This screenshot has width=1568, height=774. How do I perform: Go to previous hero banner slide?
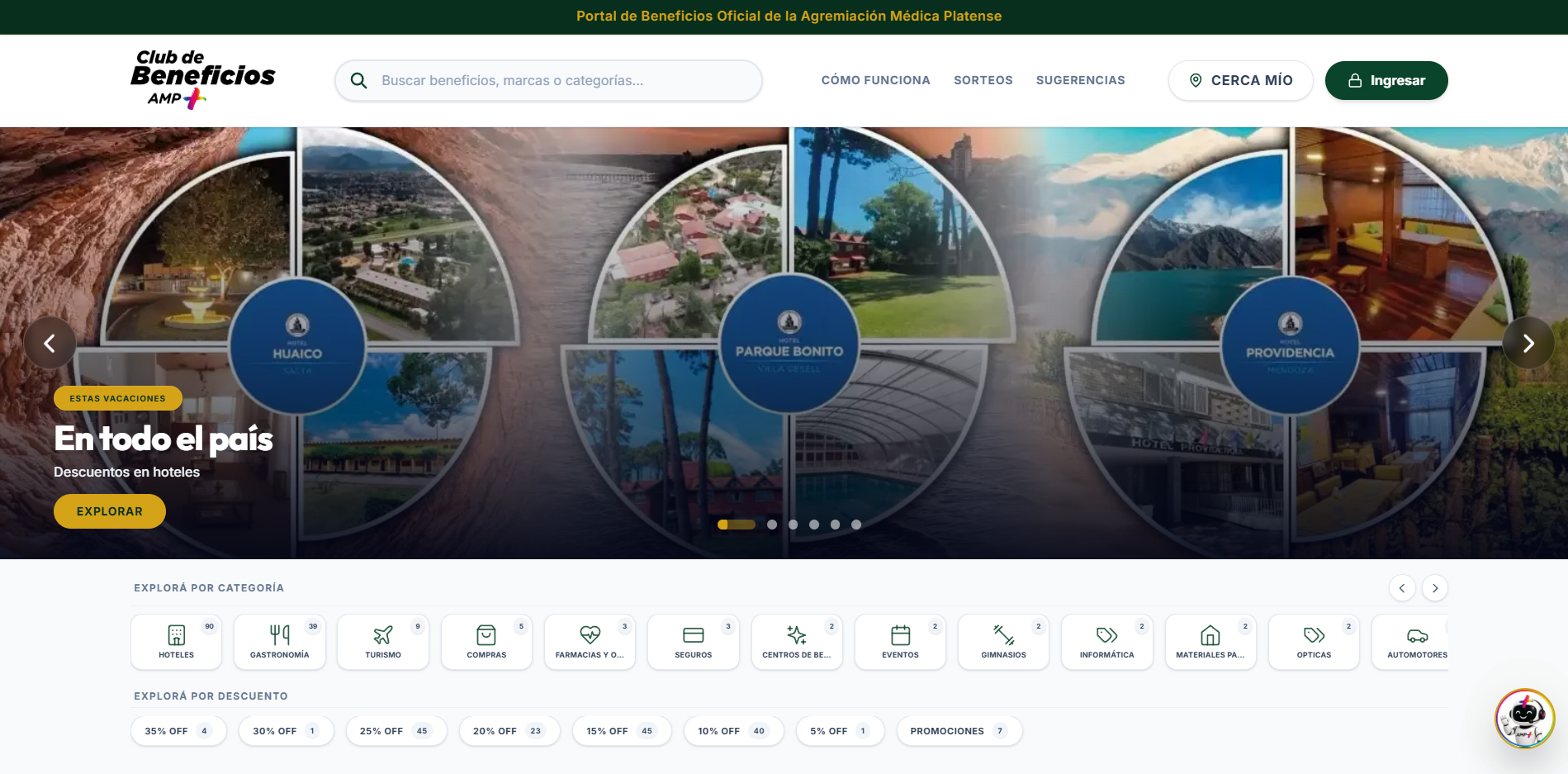(x=50, y=343)
